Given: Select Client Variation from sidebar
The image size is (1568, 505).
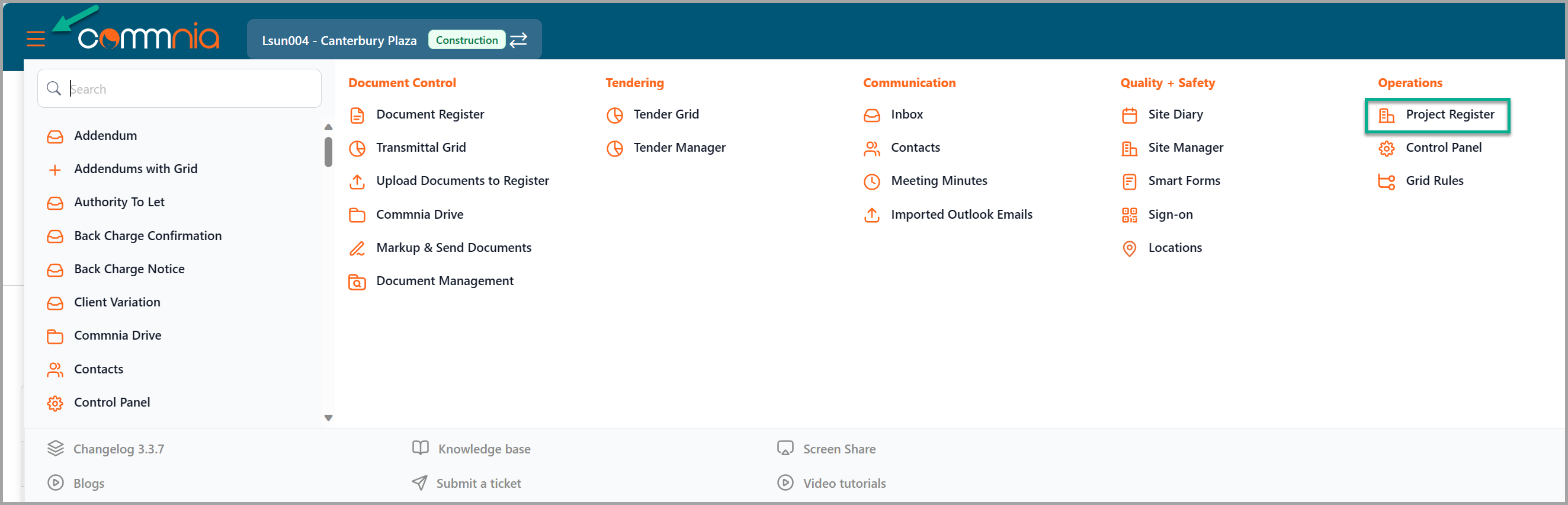Looking at the screenshot, I should (x=117, y=303).
